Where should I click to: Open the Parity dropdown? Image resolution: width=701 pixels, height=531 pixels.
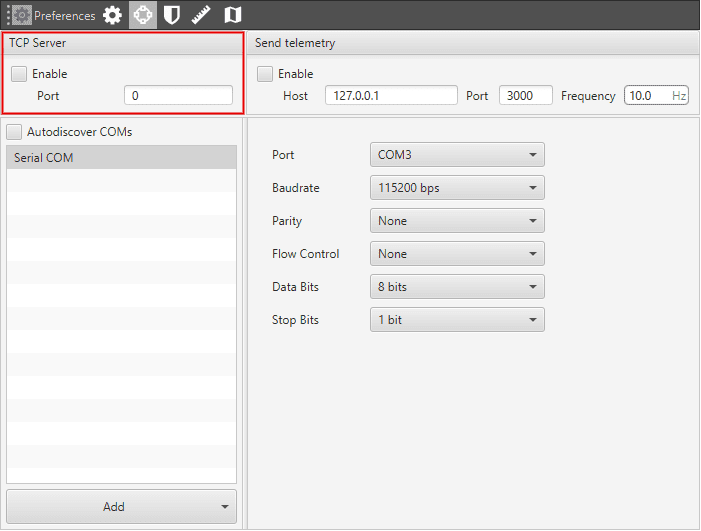tap(457, 221)
